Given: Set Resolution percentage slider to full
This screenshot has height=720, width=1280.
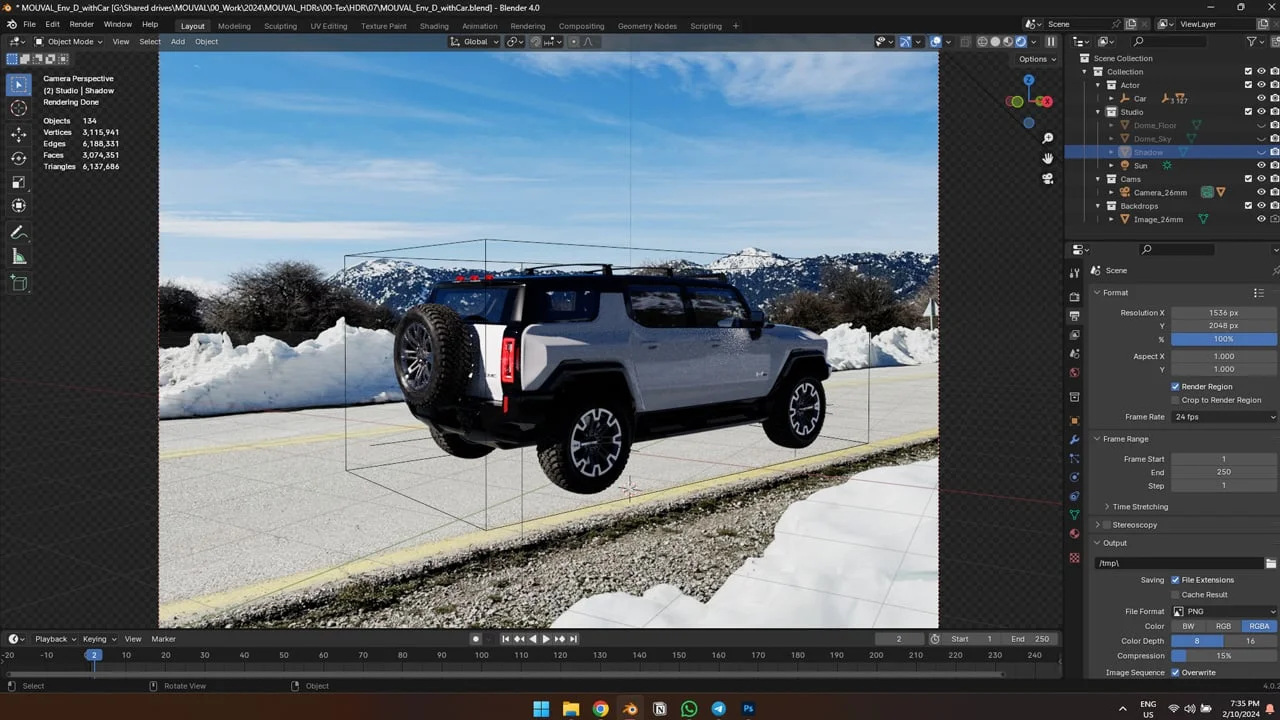Looking at the screenshot, I should point(1224,339).
